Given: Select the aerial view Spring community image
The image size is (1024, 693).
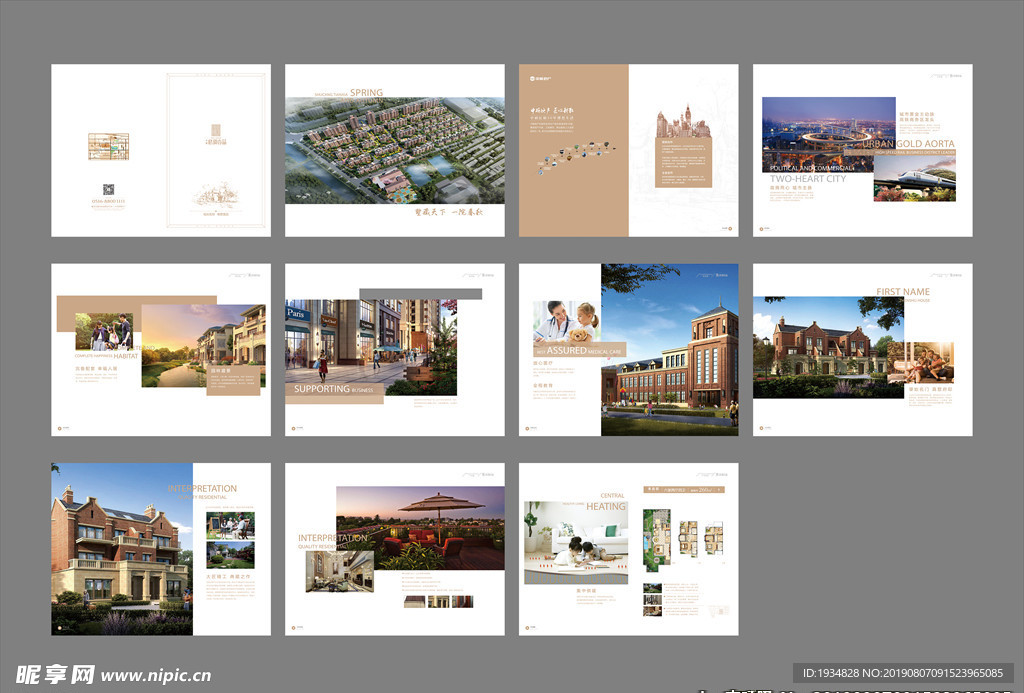Looking at the screenshot, I should coord(394,151).
